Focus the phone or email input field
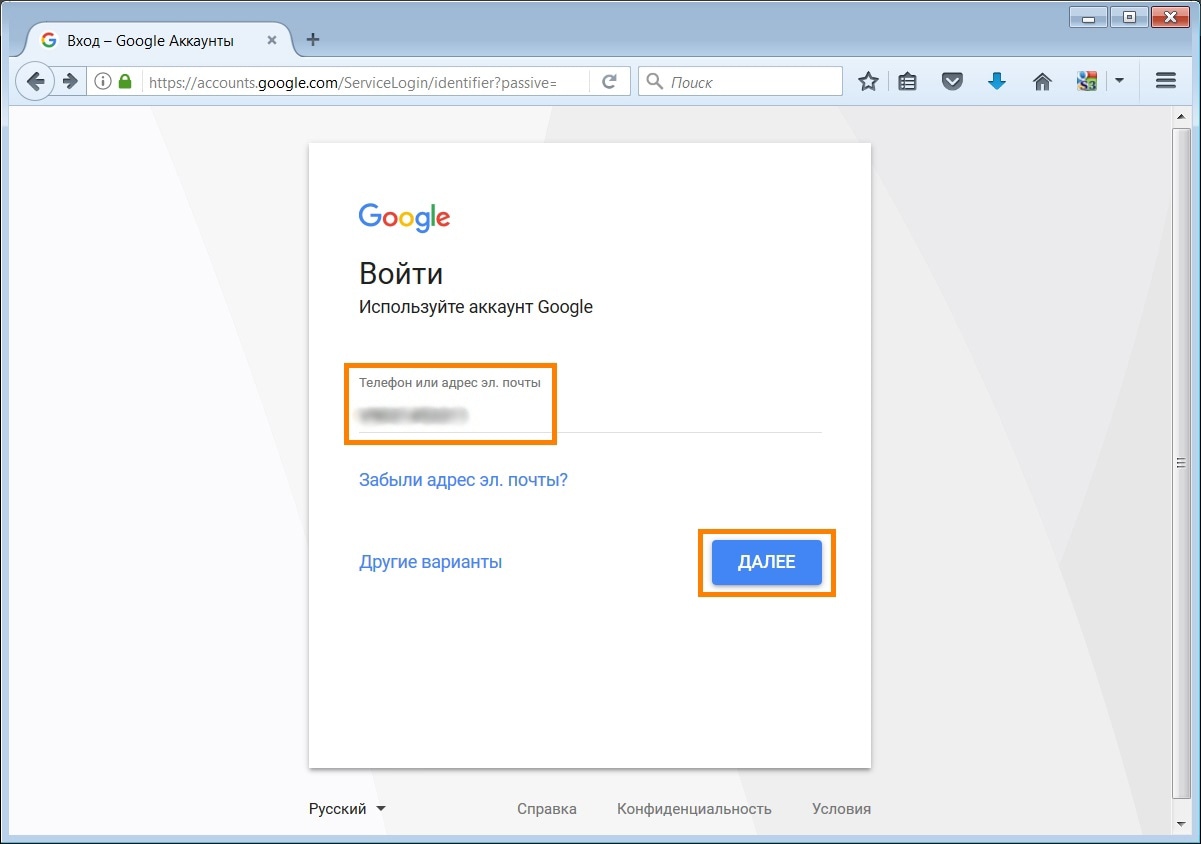This screenshot has width=1201, height=844. point(590,414)
